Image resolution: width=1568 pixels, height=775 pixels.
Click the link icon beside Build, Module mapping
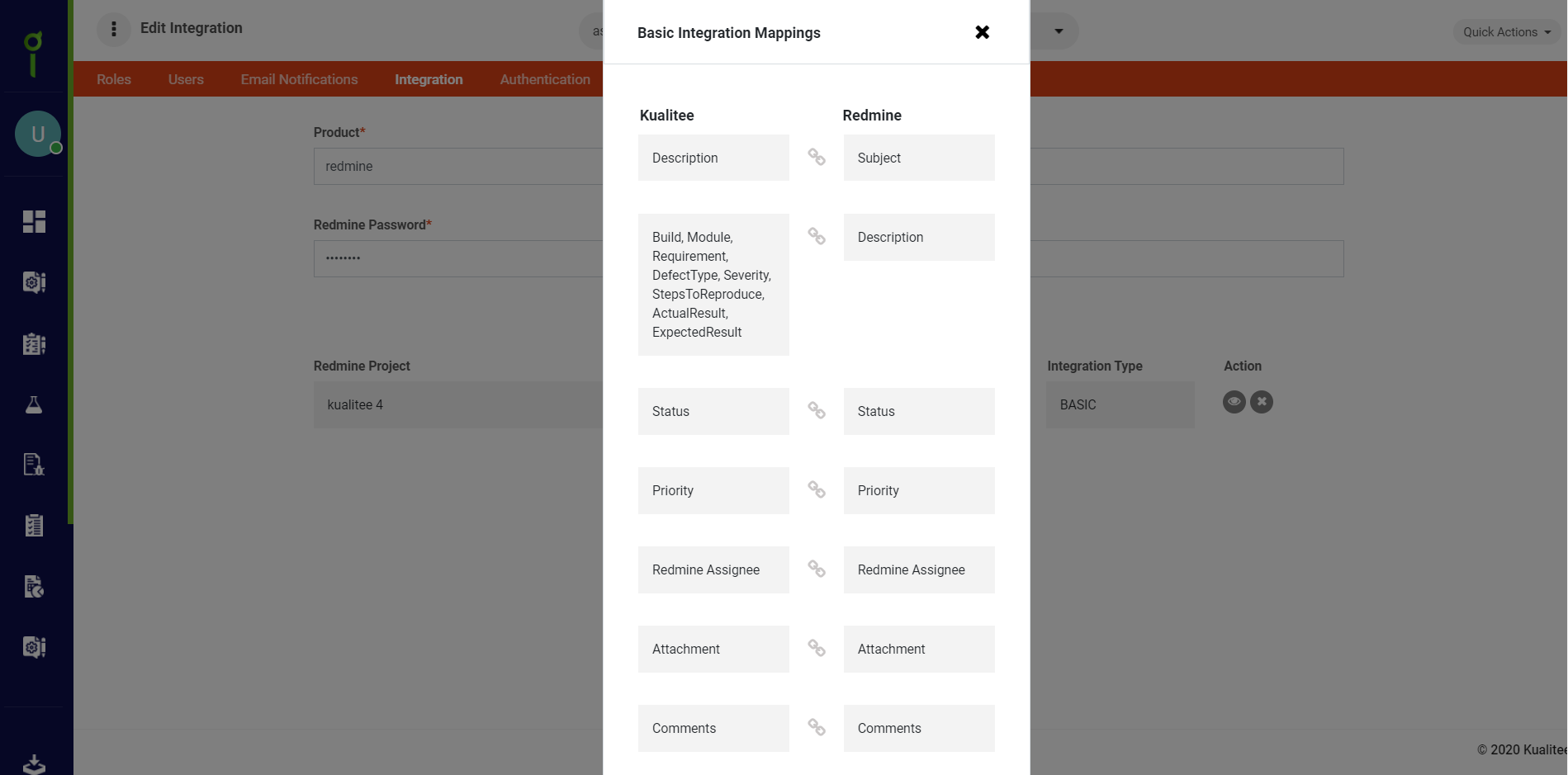pyautogui.click(x=817, y=236)
